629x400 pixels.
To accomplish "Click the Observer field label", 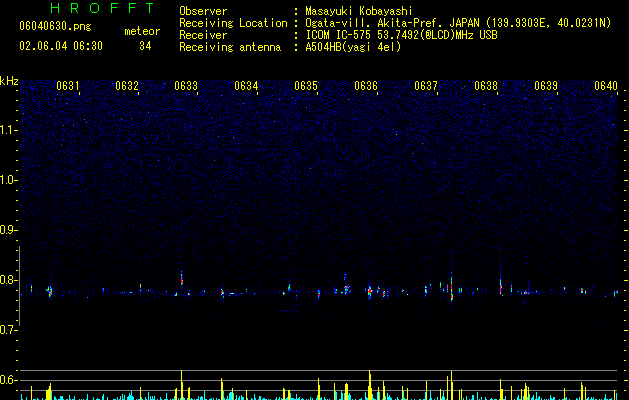I will pyautogui.click(x=203, y=11).
